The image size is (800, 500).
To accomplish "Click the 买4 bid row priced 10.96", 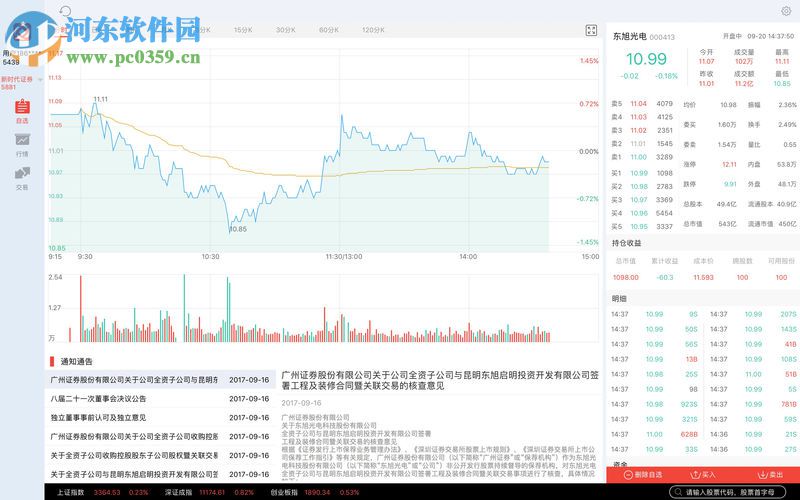I will click(x=642, y=213).
